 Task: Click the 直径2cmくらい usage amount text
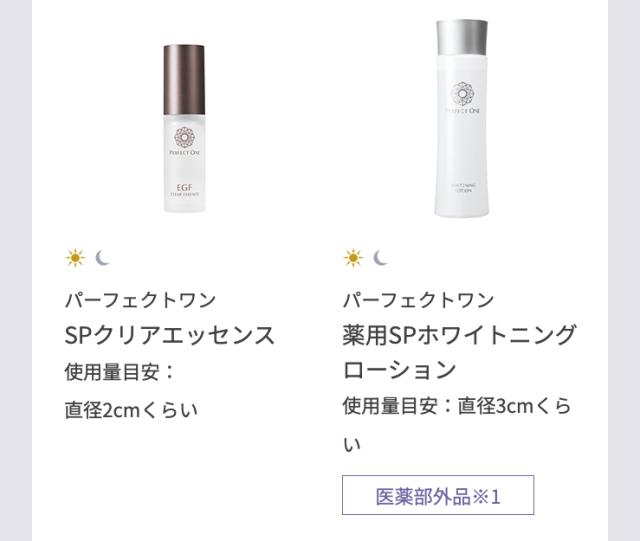click(x=131, y=410)
